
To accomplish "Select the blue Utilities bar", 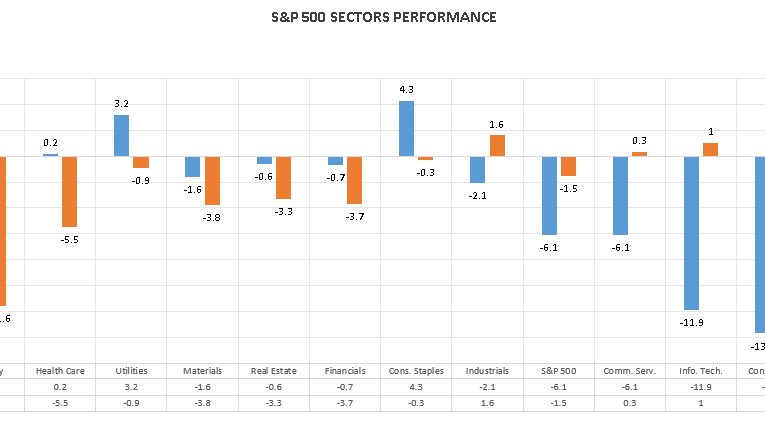I will (121, 135).
